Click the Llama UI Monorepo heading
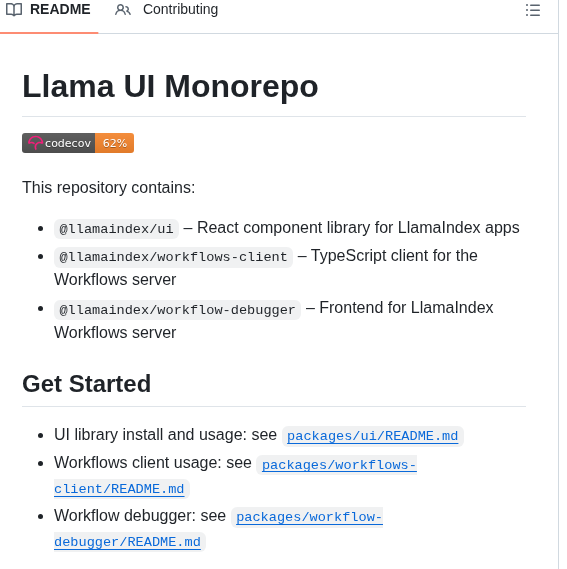 point(170,86)
